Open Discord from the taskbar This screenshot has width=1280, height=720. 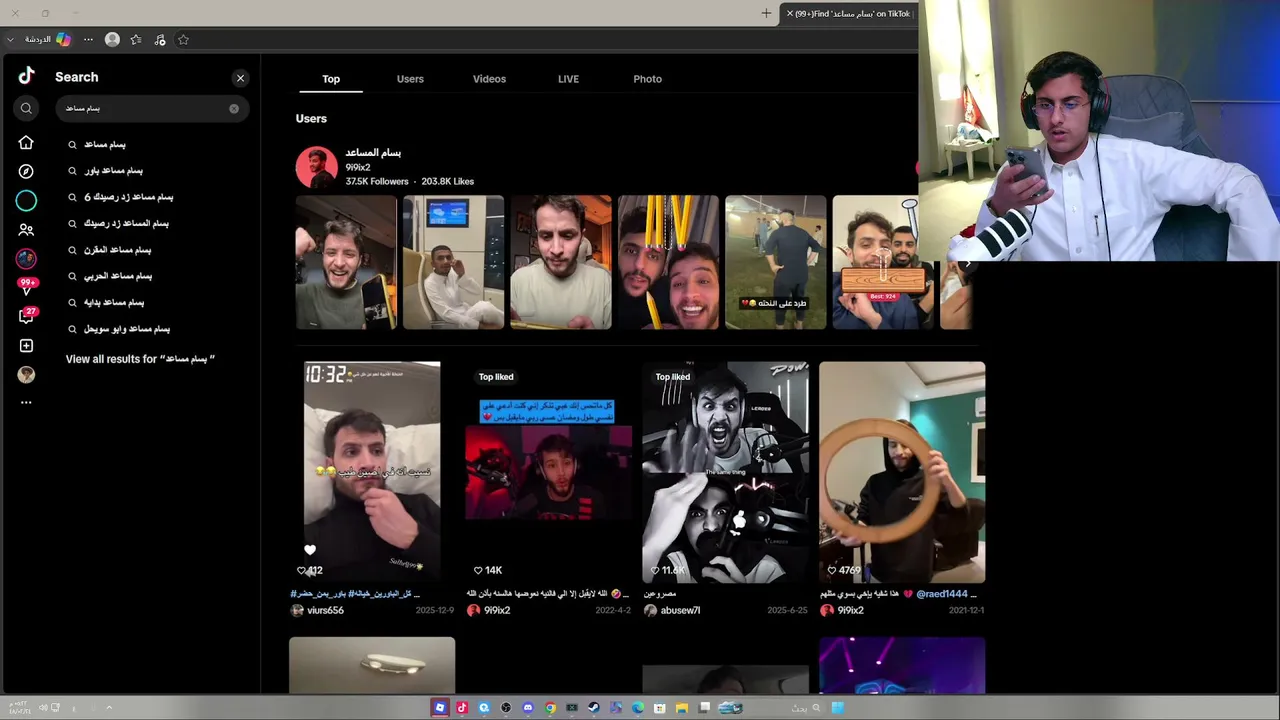click(x=528, y=708)
